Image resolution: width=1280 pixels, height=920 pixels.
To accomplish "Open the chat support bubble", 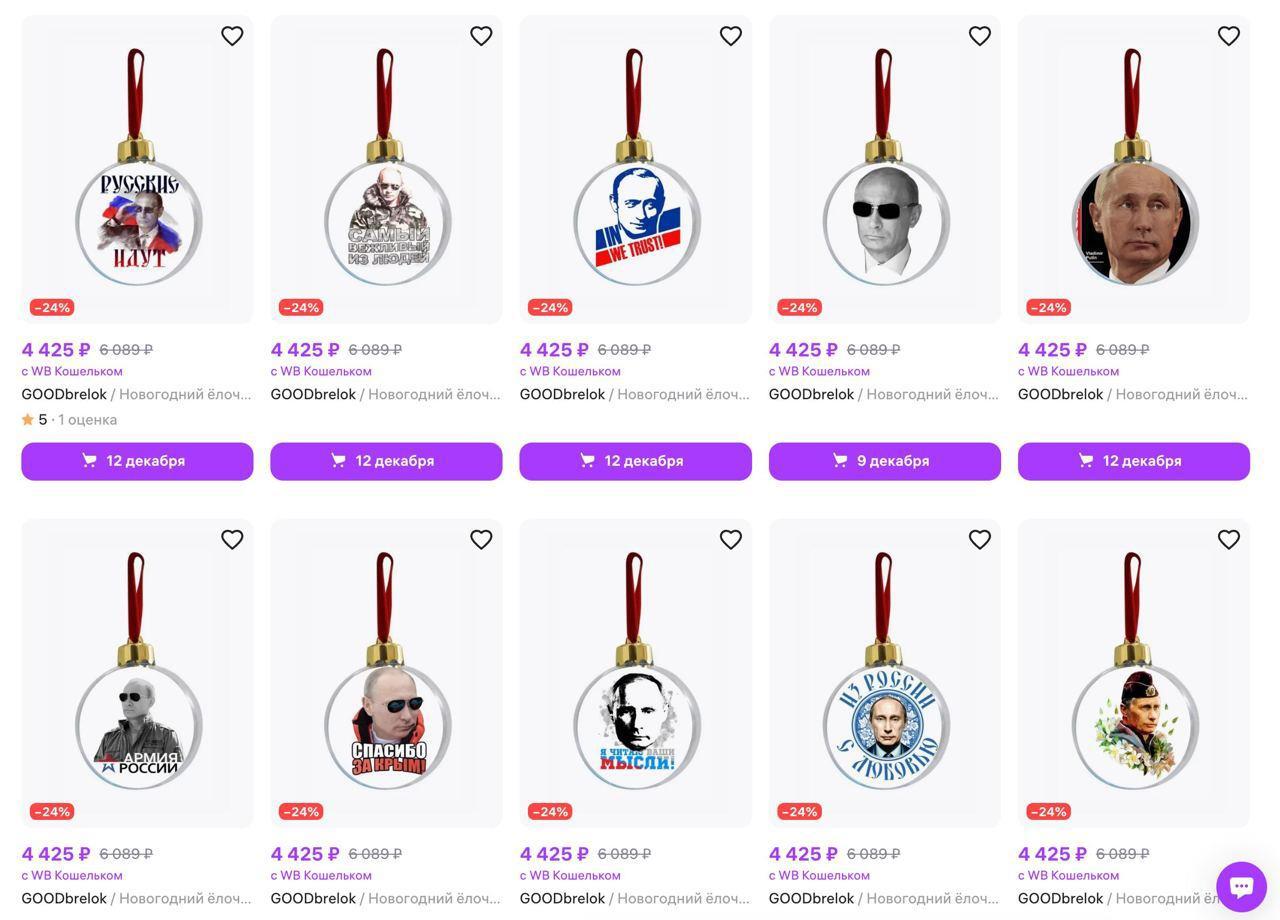I will click(1241, 887).
